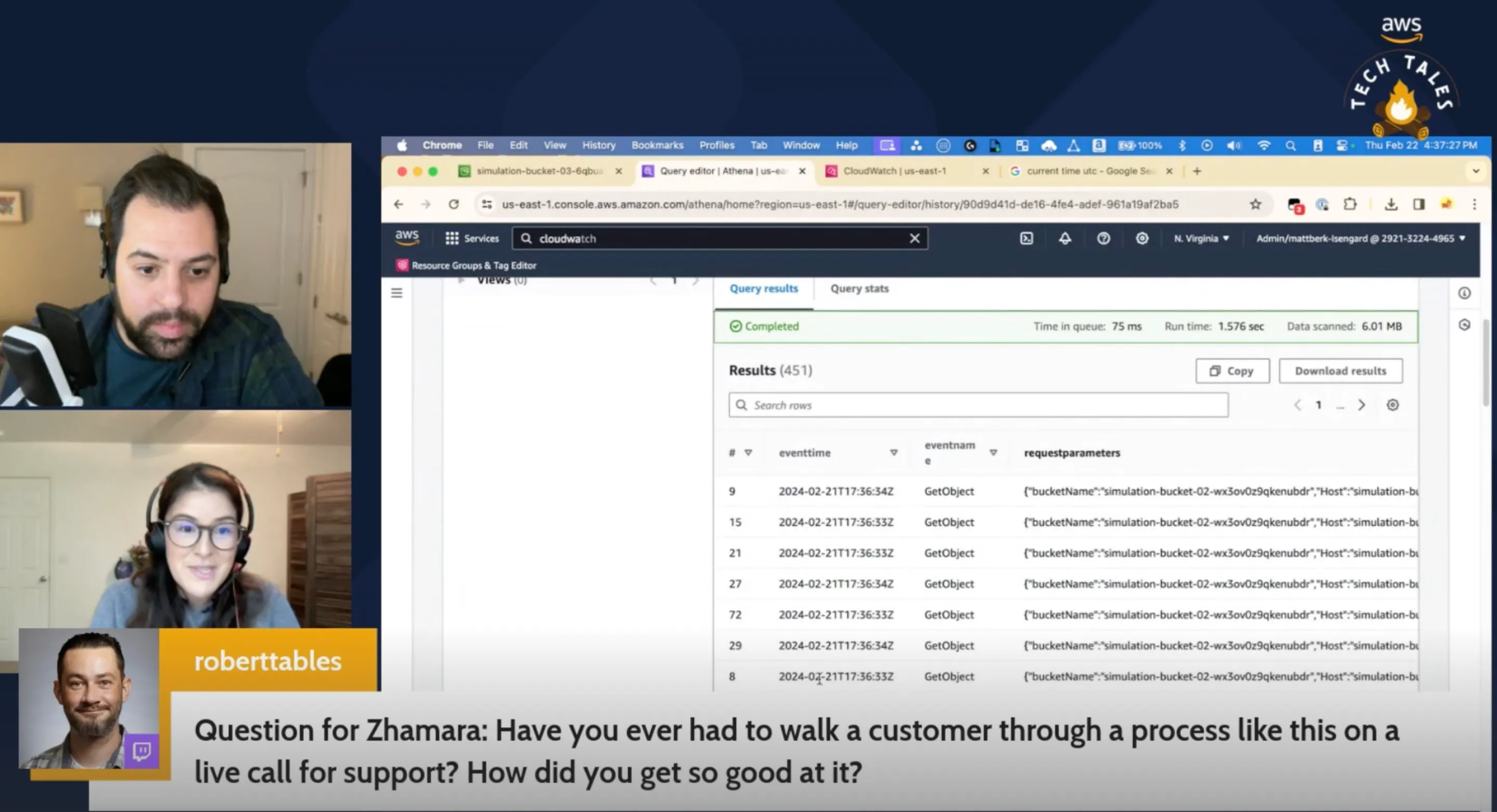Click the Search rows input field
Image resolution: width=1497 pixels, height=812 pixels.
point(978,405)
